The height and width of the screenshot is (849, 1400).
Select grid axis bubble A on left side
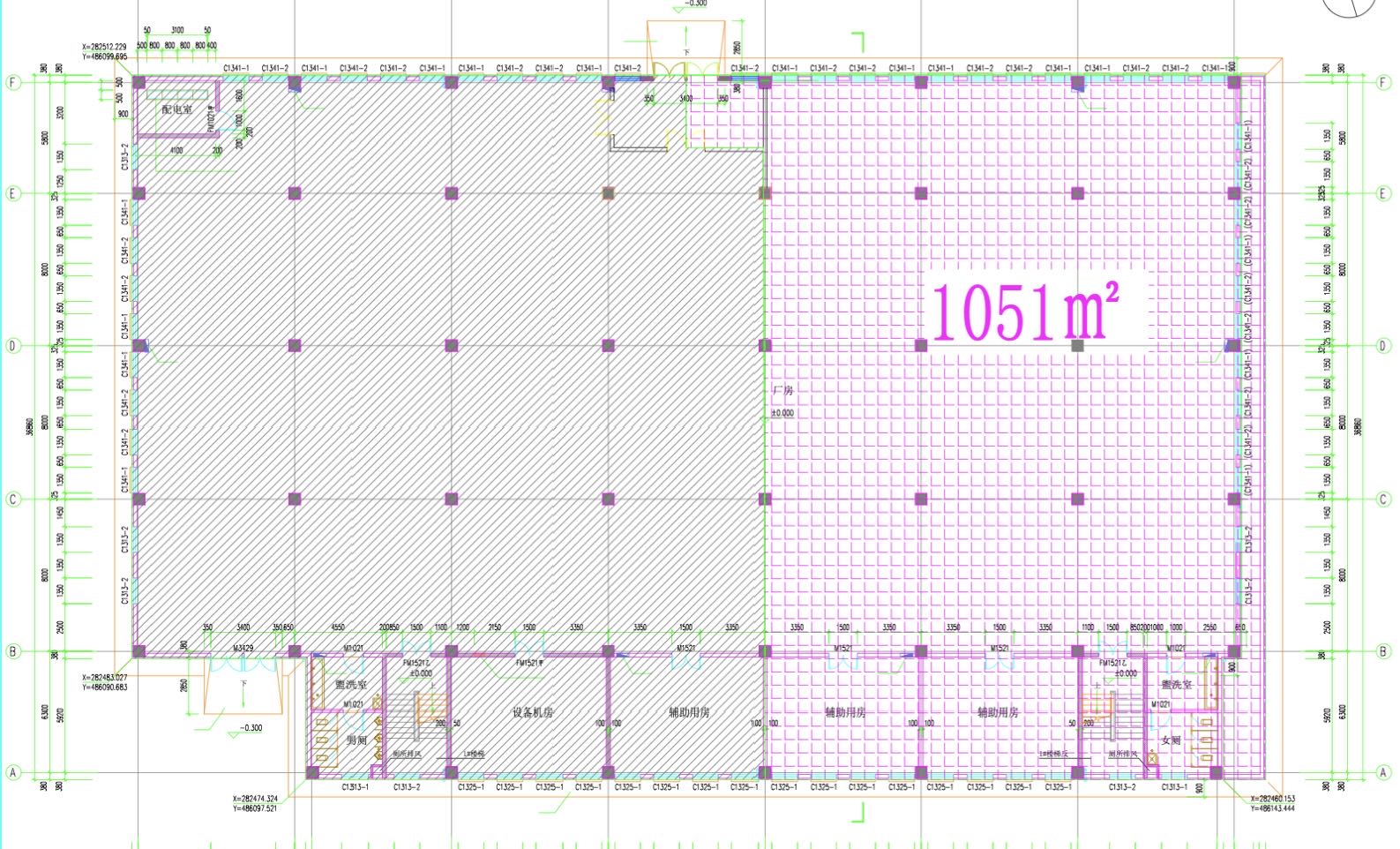coord(13,773)
